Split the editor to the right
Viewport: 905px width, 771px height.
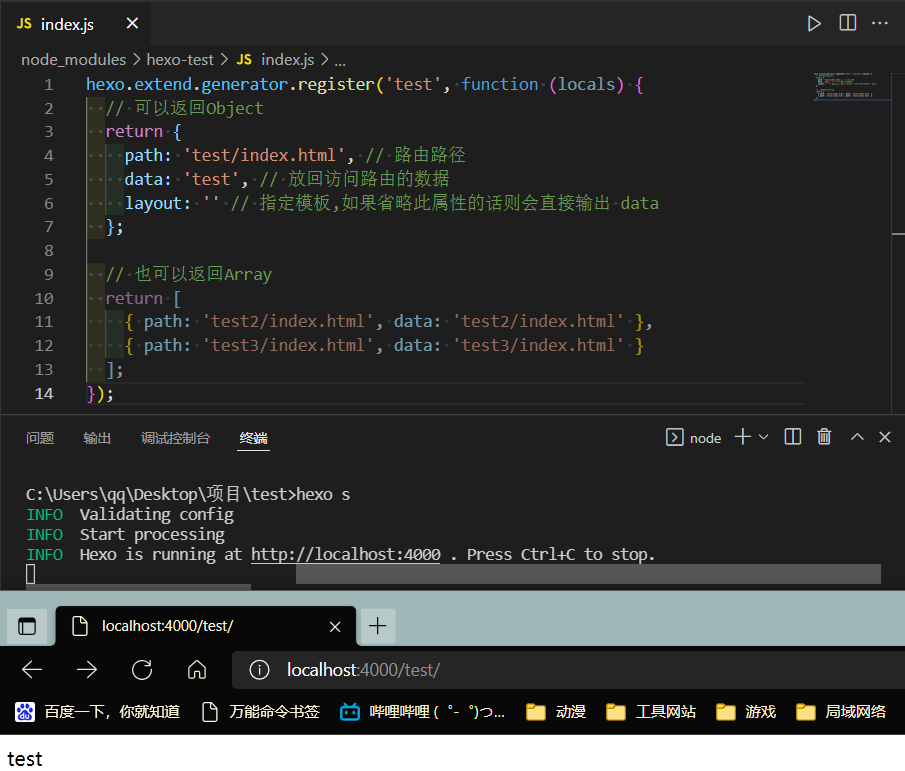pos(847,23)
